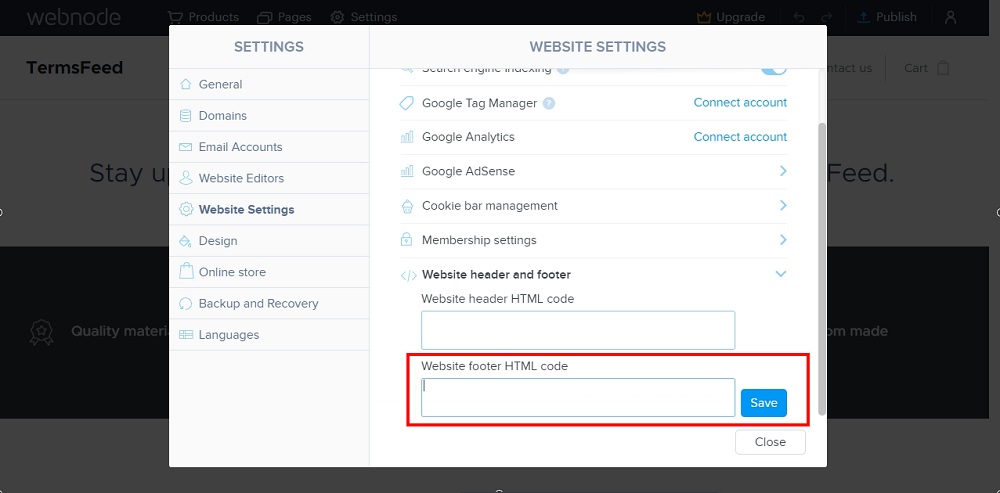Connect account for Google Analytics
The width and height of the screenshot is (1000, 493).
point(740,137)
